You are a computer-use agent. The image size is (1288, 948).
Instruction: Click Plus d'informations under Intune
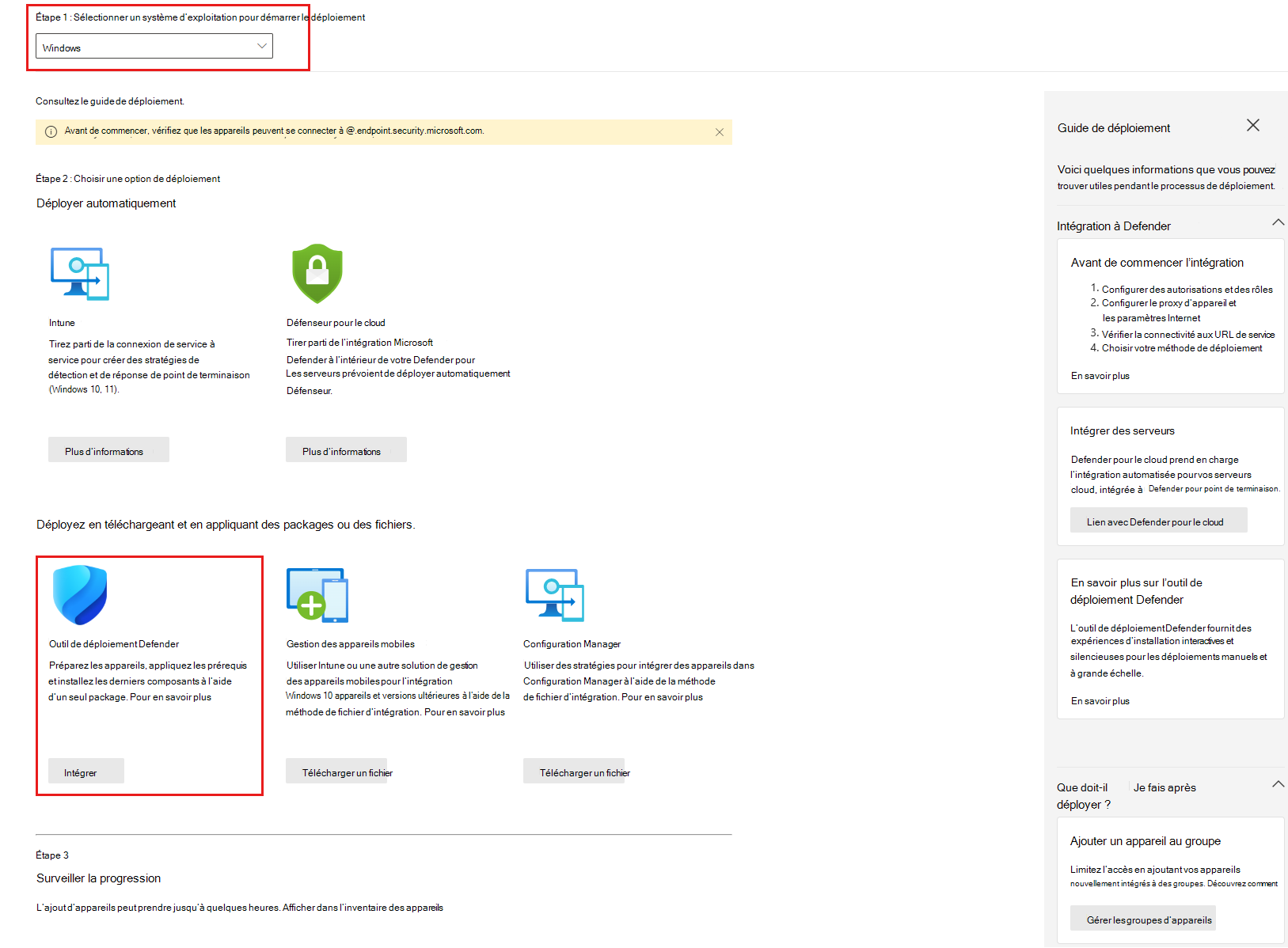pyautogui.click(x=108, y=449)
